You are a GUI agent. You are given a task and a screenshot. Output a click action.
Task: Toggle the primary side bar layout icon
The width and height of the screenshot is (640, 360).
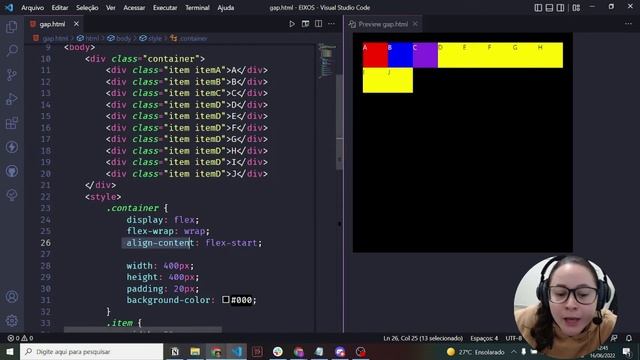(x=538, y=8)
